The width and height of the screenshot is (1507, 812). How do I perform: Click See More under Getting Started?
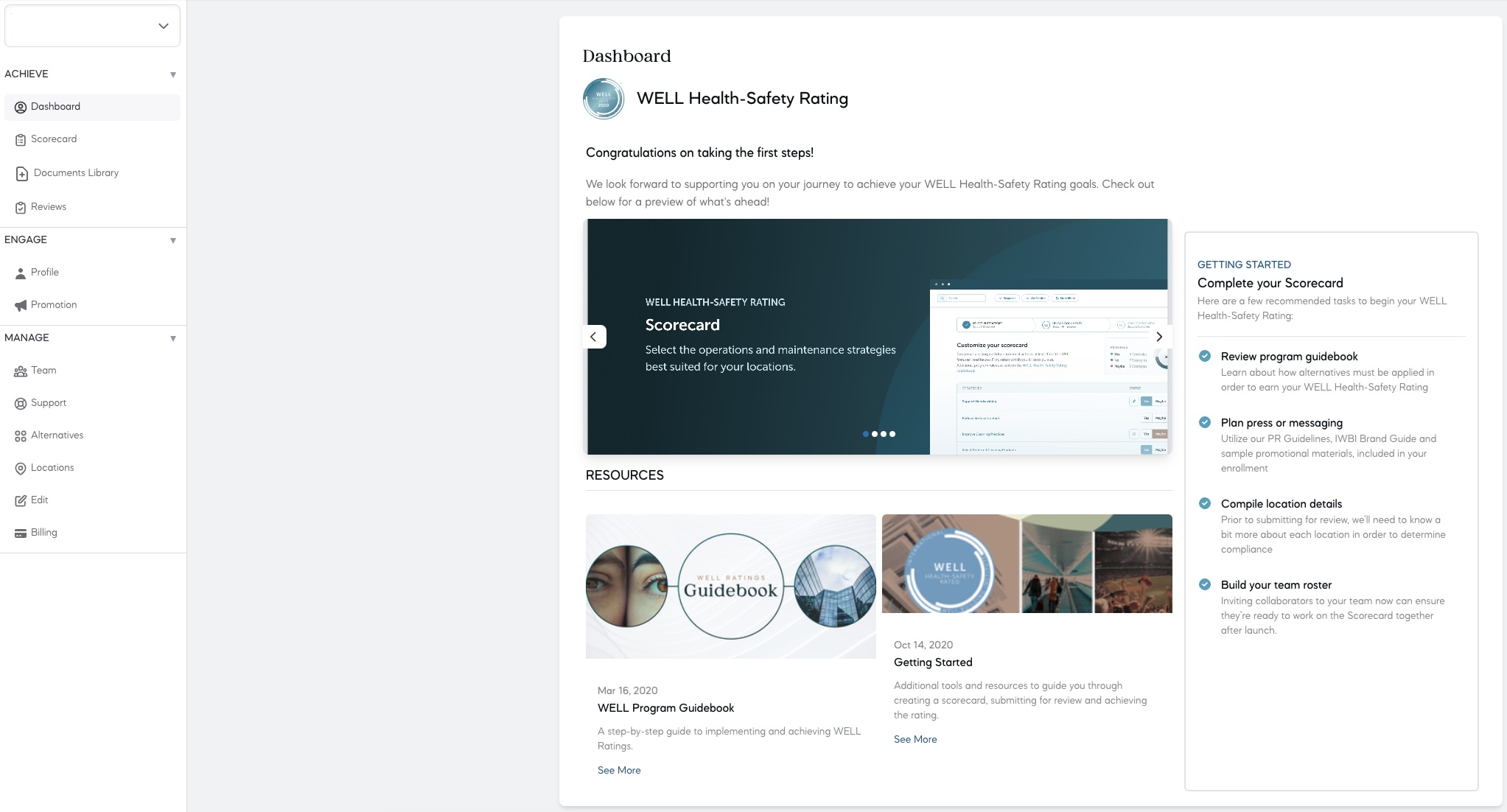(x=915, y=740)
